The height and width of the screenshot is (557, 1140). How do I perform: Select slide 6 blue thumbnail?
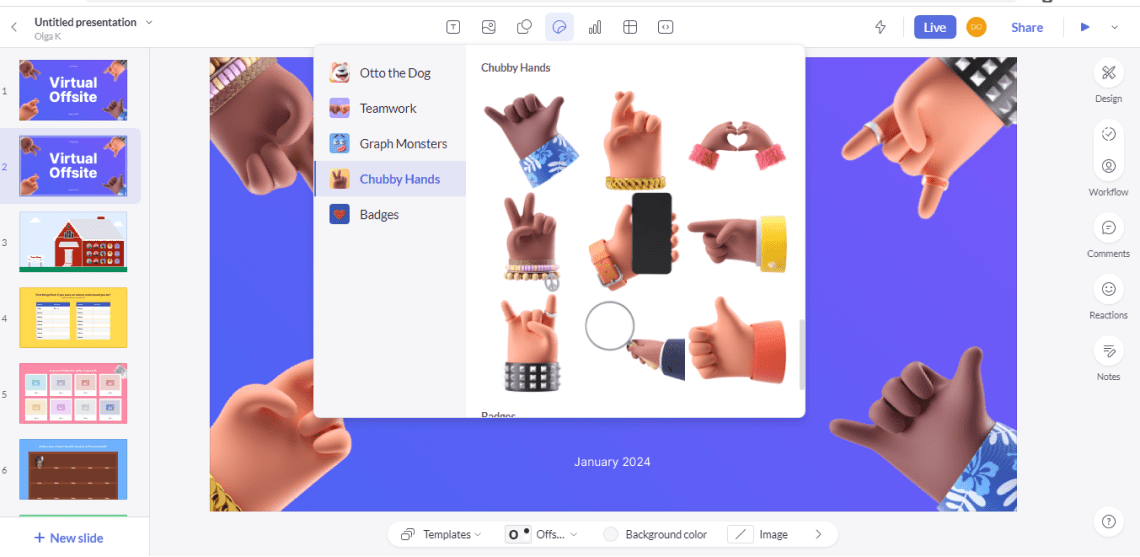click(73, 469)
